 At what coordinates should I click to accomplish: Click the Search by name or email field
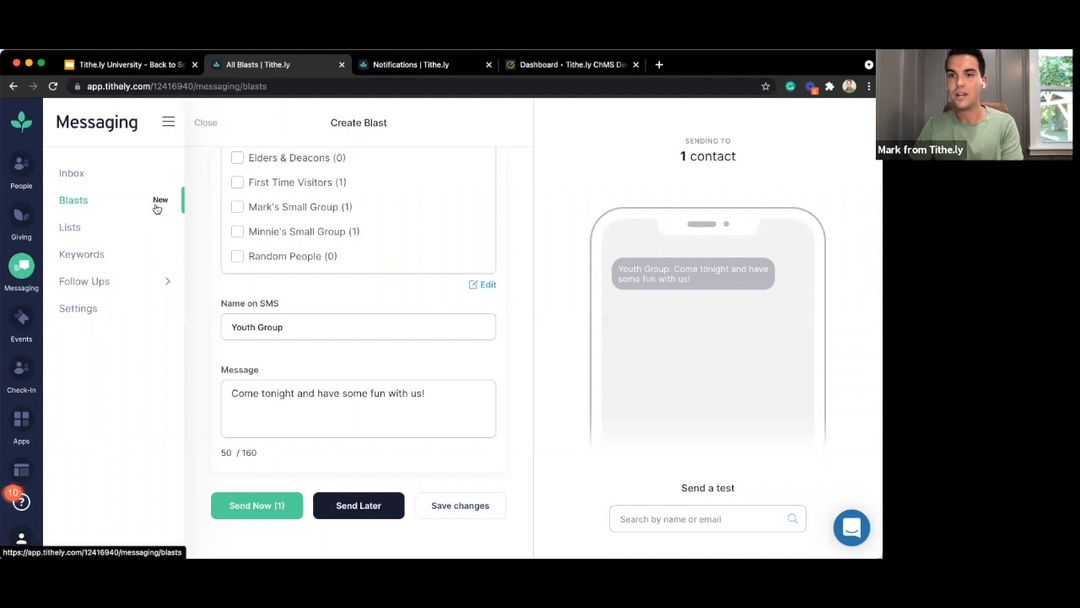[700, 518]
